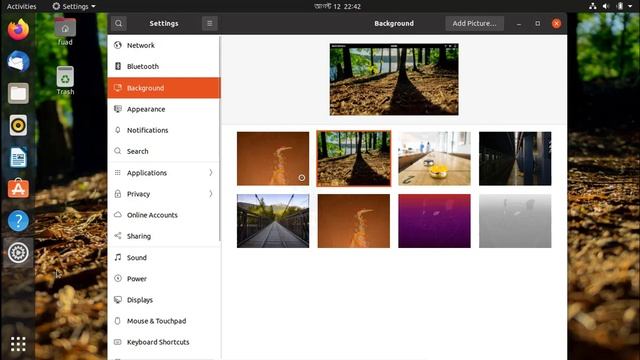Select the forest tree shadow wallpaper thumbnail
The width and height of the screenshot is (640, 360).
[x=354, y=158]
